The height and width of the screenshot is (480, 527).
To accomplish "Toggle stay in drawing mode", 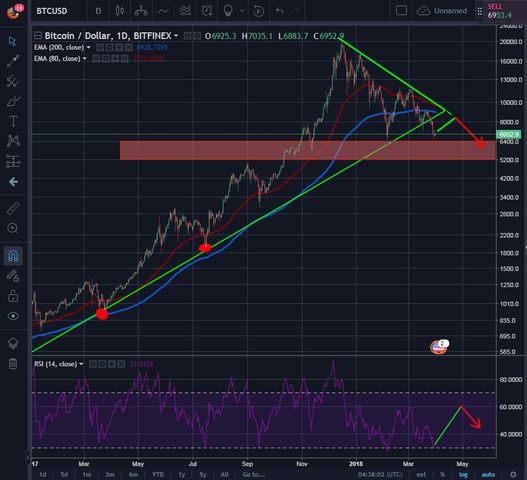I will click(13, 276).
